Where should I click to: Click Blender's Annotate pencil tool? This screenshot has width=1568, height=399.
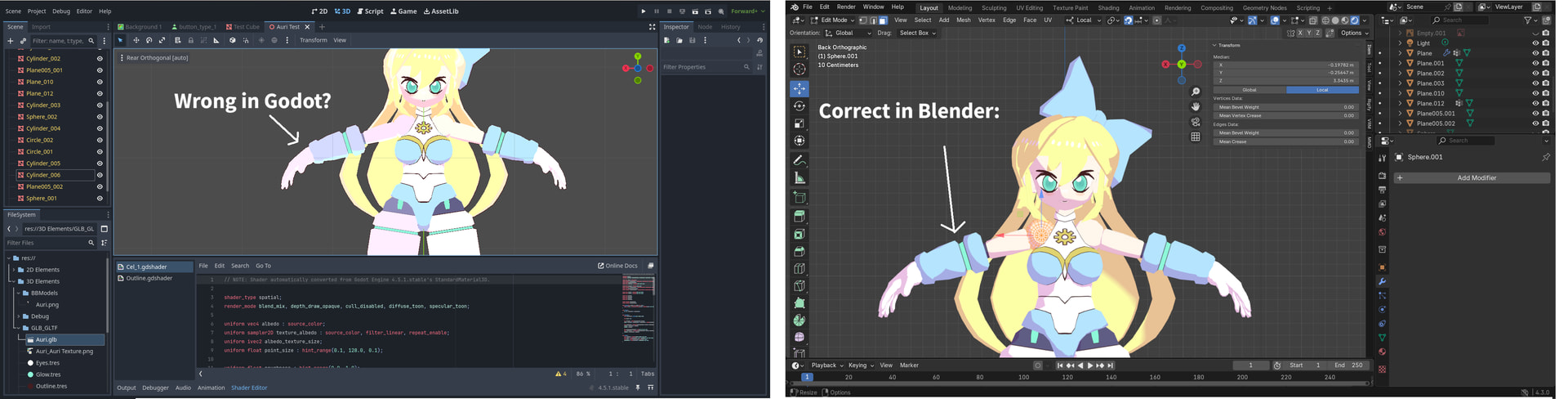[800, 160]
